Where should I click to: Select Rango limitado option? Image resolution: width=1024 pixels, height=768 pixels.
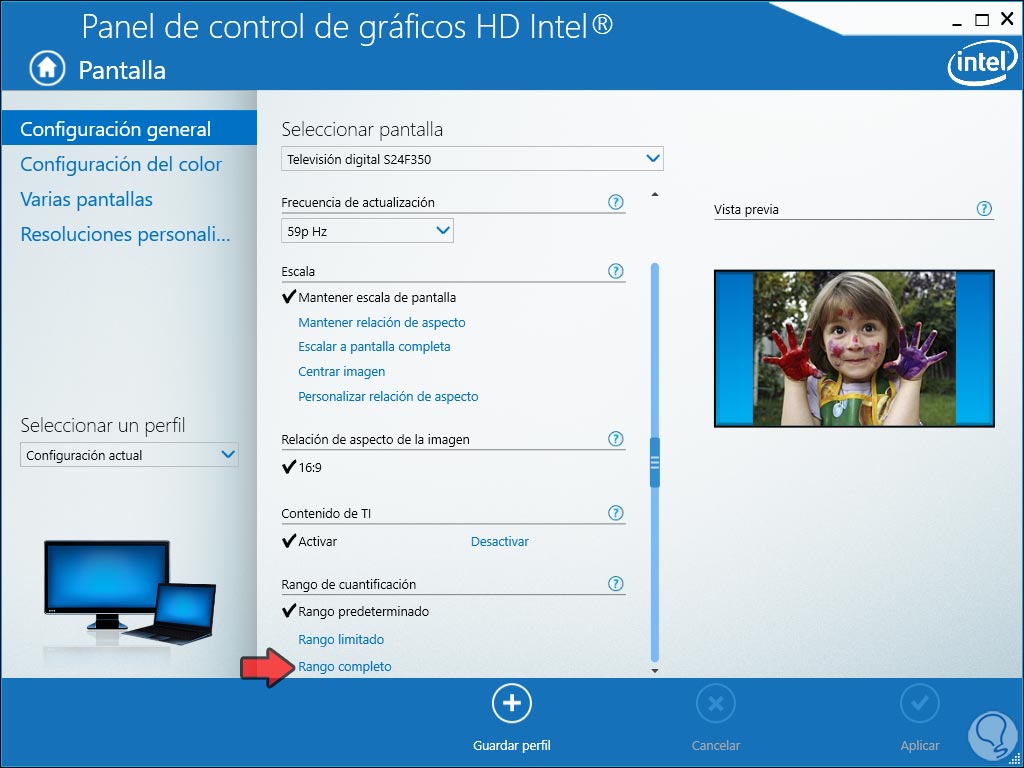click(341, 640)
